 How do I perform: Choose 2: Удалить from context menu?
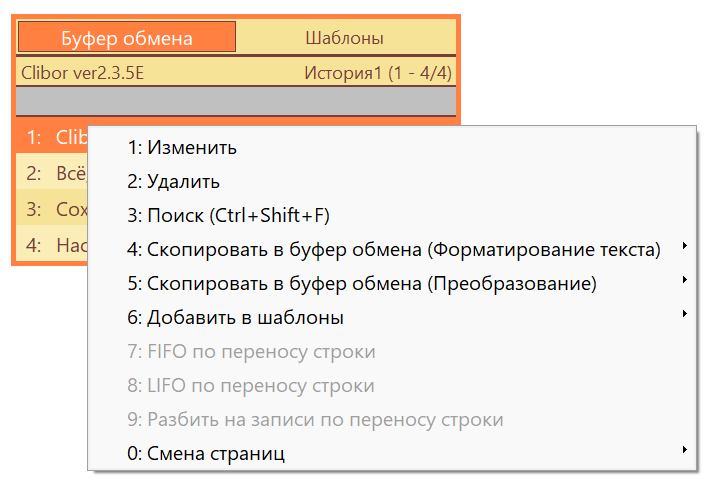pos(392,182)
